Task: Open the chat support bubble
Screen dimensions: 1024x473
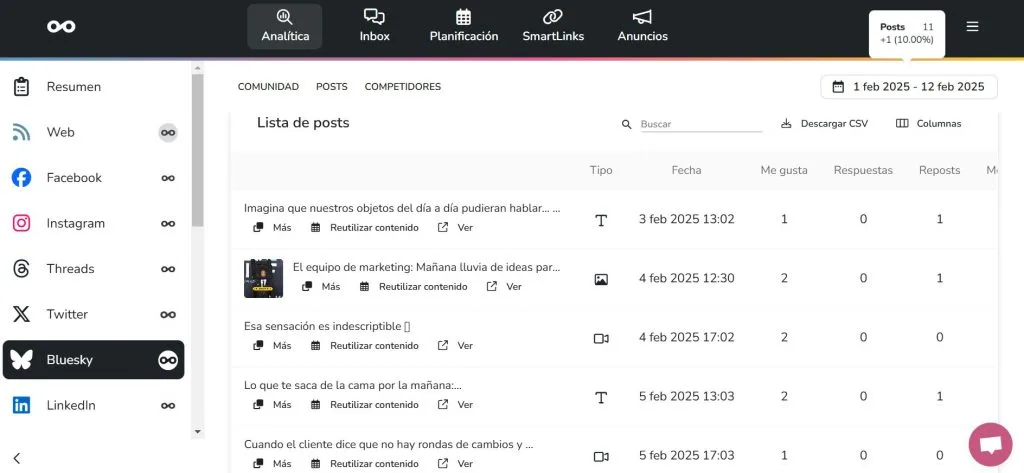Action: [990, 445]
